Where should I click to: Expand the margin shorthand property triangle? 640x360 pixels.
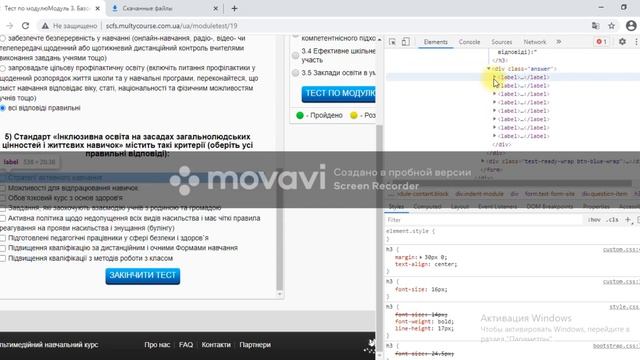pyautogui.click(x=420, y=257)
